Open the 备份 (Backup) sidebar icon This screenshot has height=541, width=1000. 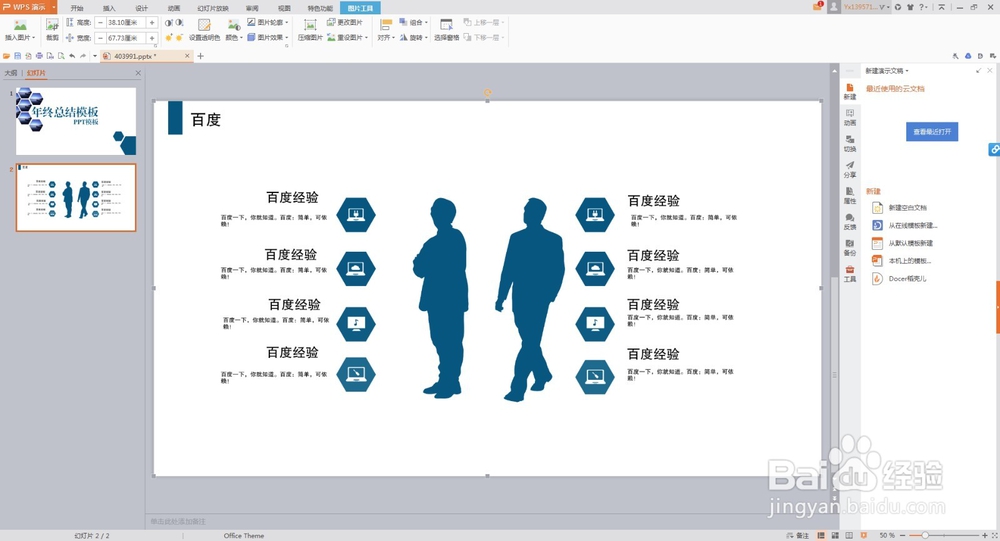(849, 248)
